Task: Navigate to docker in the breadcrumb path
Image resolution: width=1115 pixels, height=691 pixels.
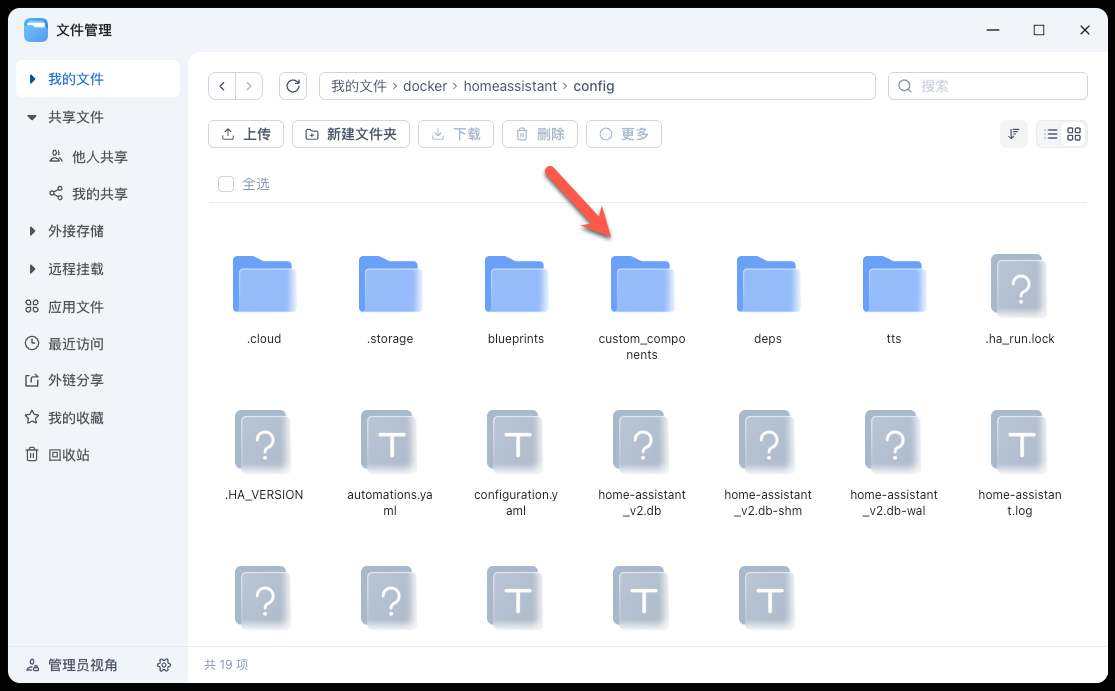Action: click(x=425, y=86)
